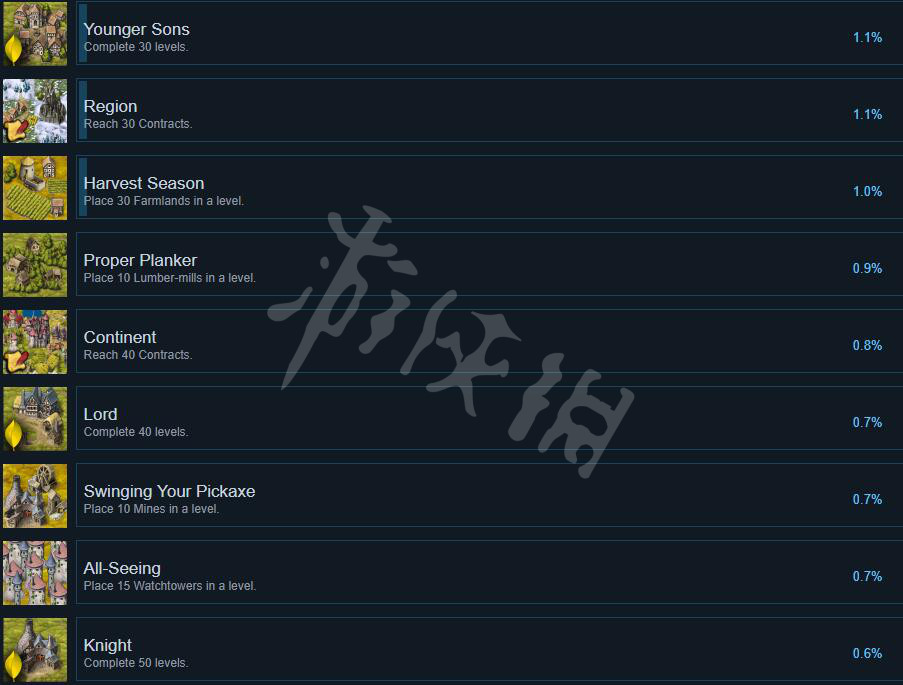Click the Region achievement snowy icon

coord(35,111)
